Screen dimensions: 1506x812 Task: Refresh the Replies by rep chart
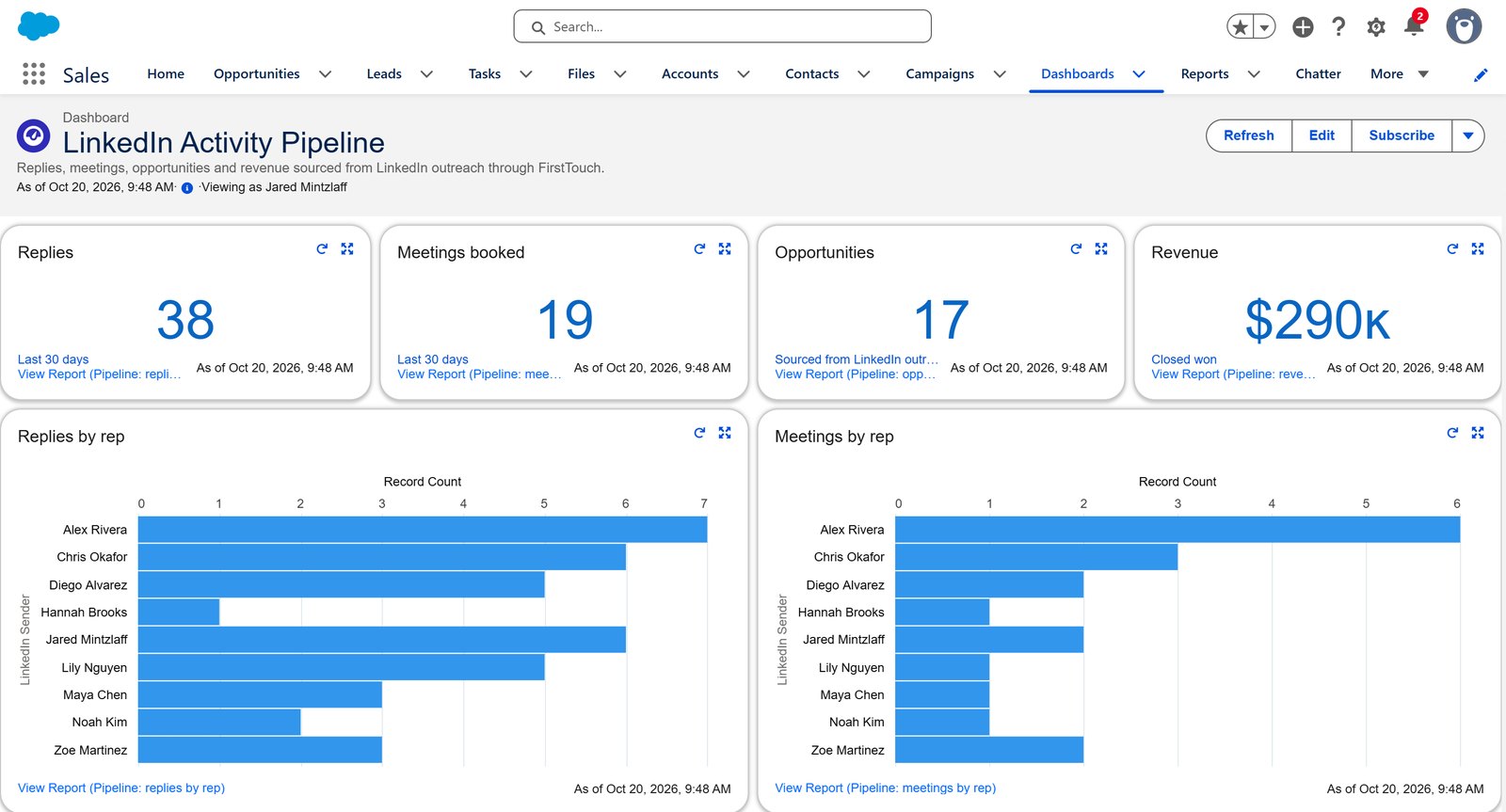(699, 433)
